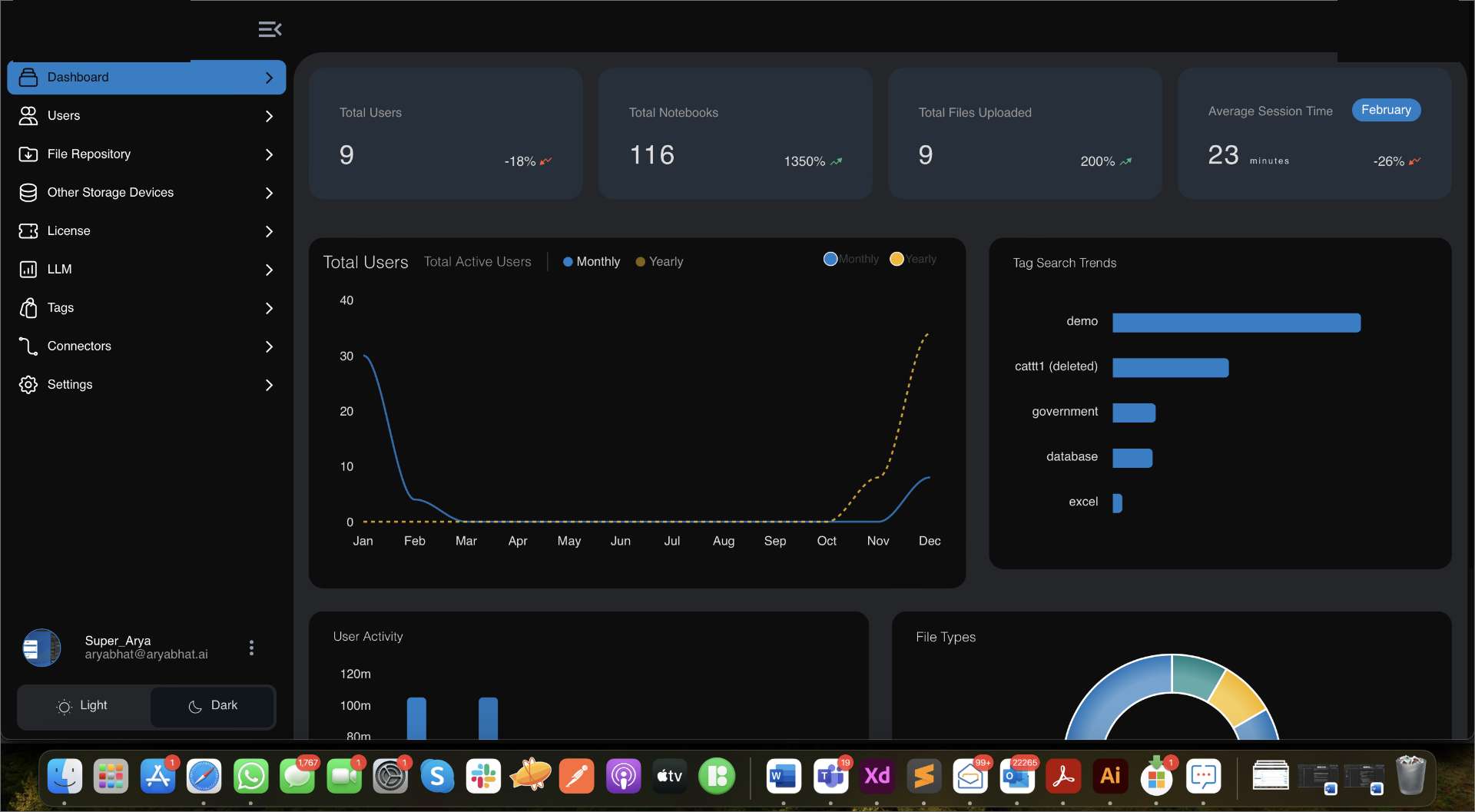Click the Users people icon
This screenshot has height=812, width=1475.
28,115
